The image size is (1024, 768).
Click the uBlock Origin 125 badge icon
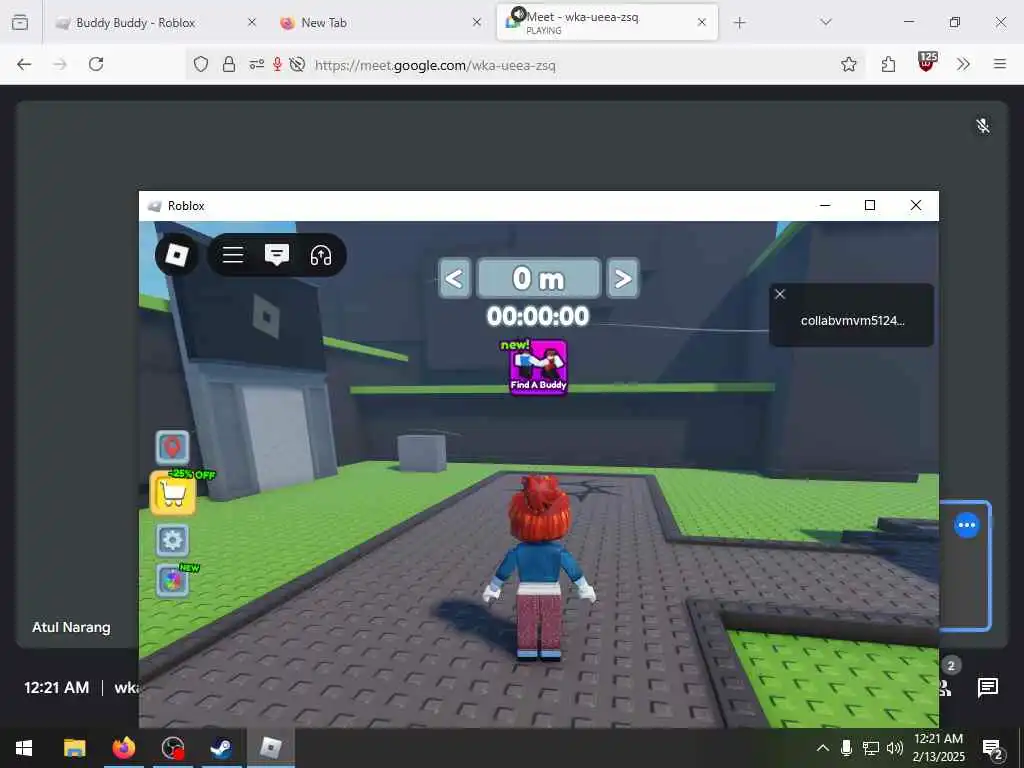pyautogui.click(x=927, y=62)
